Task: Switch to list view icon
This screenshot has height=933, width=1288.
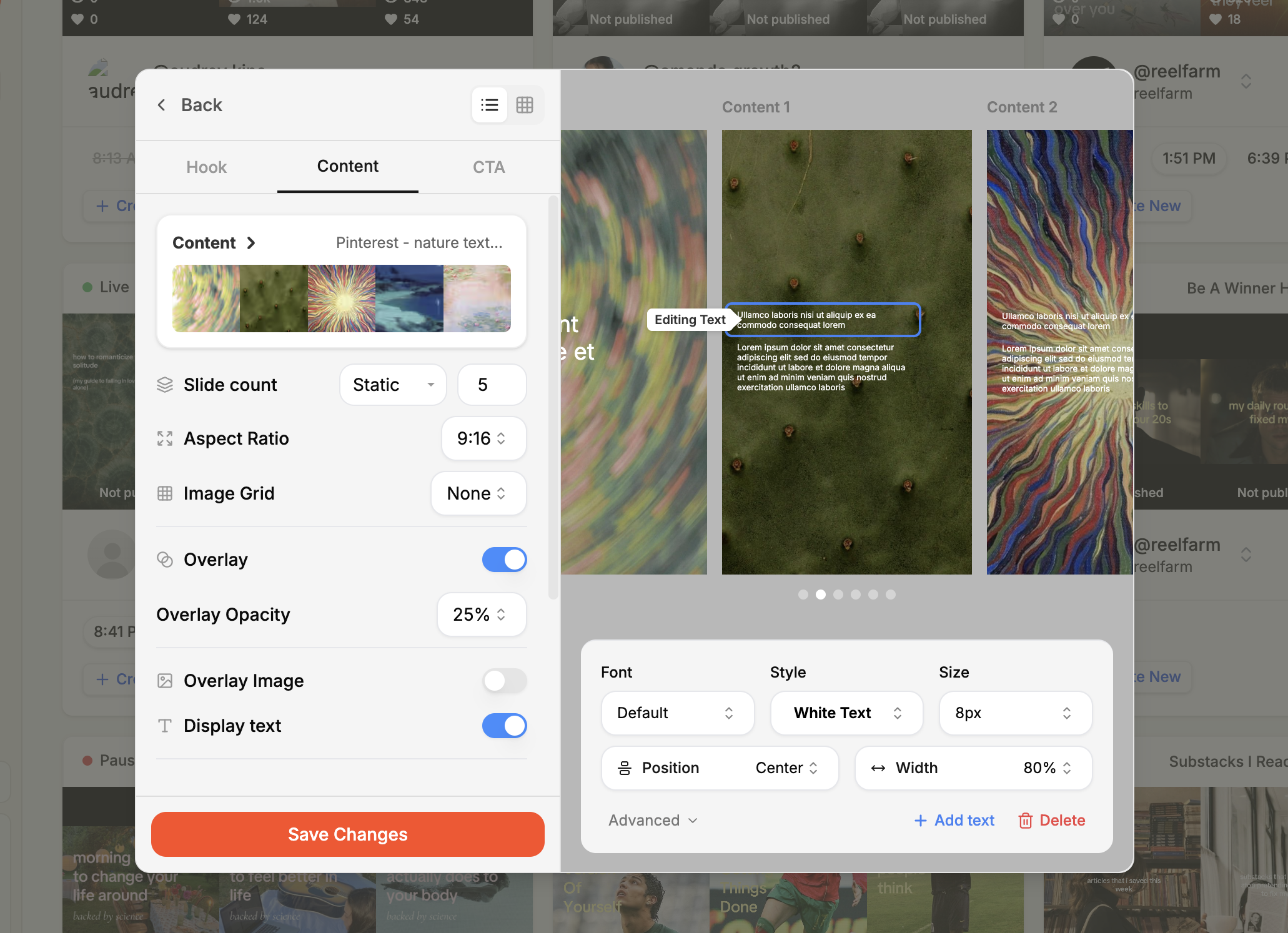Action: [x=490, y=105]
